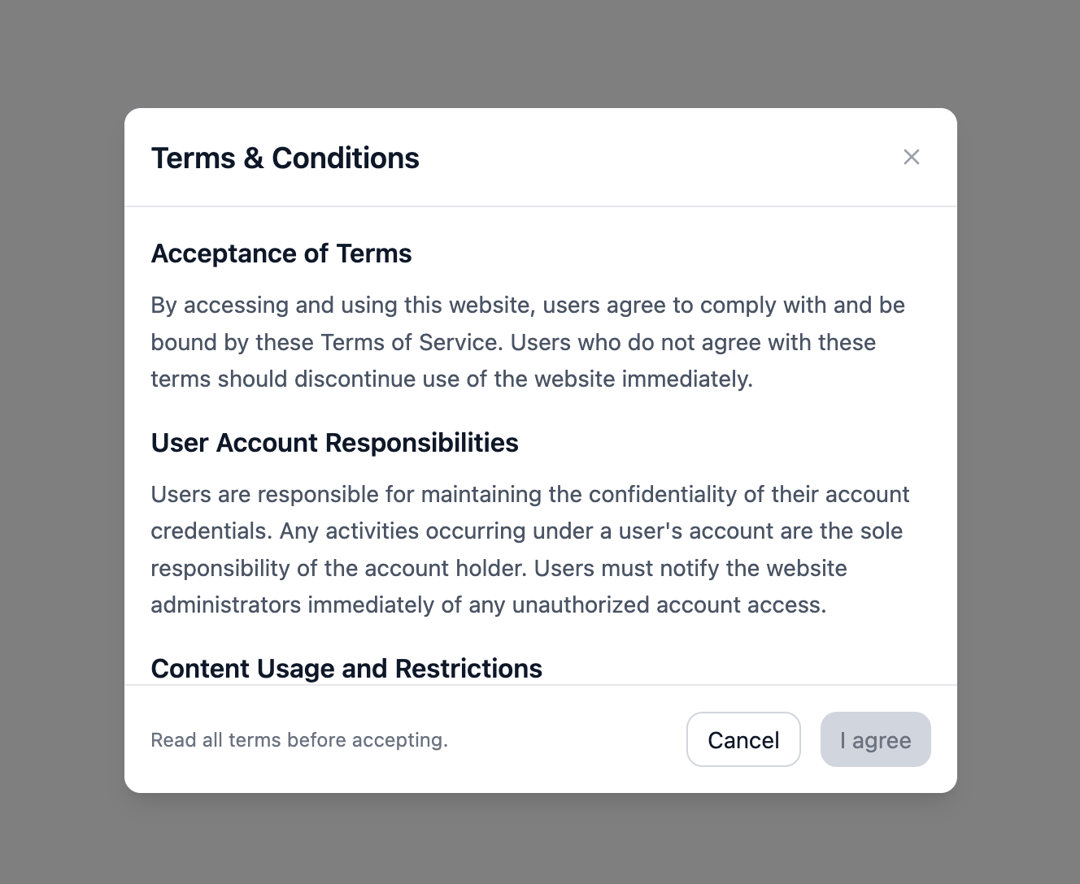Click the phrase unauthorized account access
Image resolution: width=1080 pixels, height=884 pixels.
[x=669, y=605]
